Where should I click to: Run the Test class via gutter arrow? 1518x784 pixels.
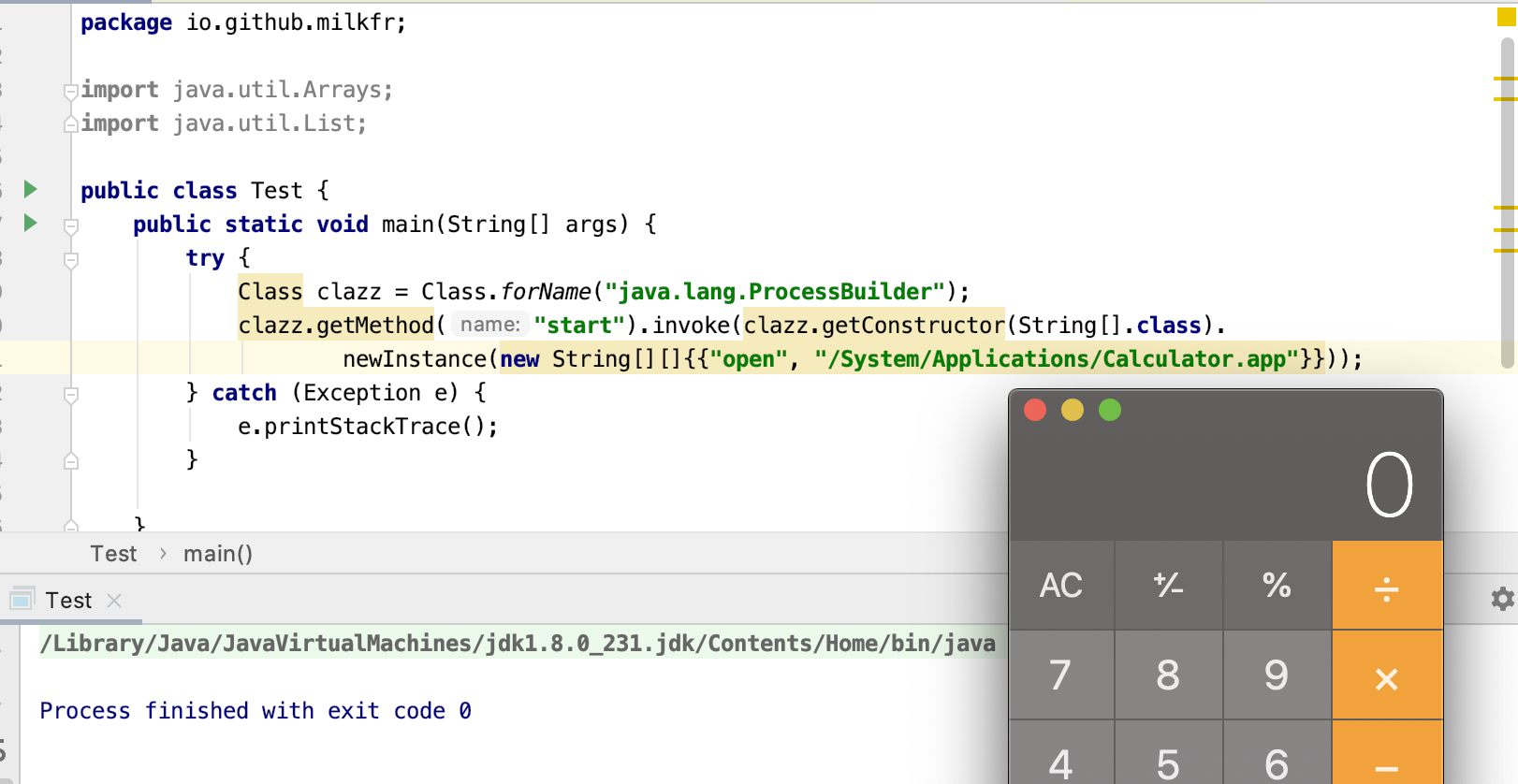click(30, 190)
